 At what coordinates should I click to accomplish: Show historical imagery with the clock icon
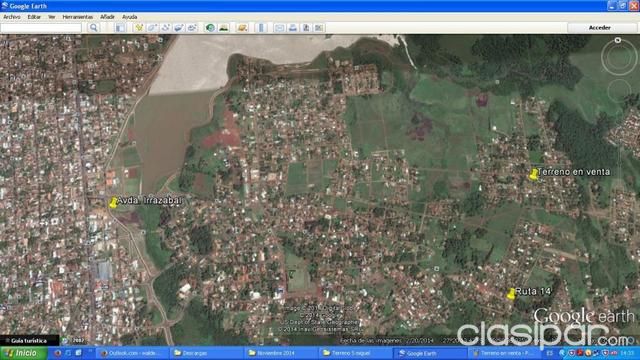210,27
